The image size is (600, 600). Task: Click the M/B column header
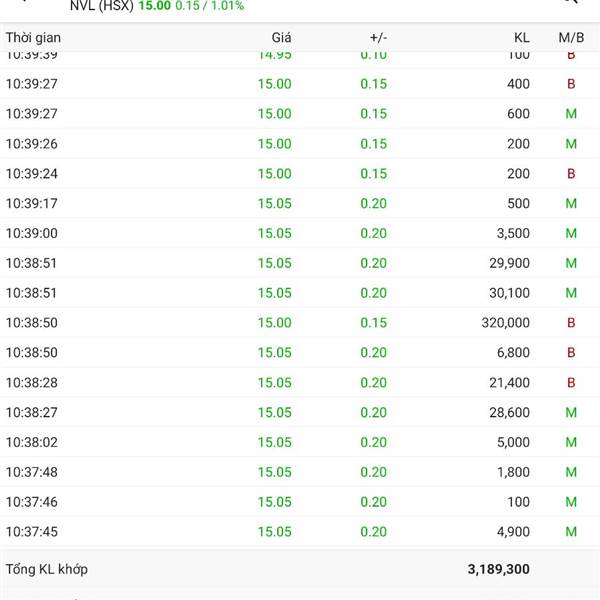tap(571, 37)
